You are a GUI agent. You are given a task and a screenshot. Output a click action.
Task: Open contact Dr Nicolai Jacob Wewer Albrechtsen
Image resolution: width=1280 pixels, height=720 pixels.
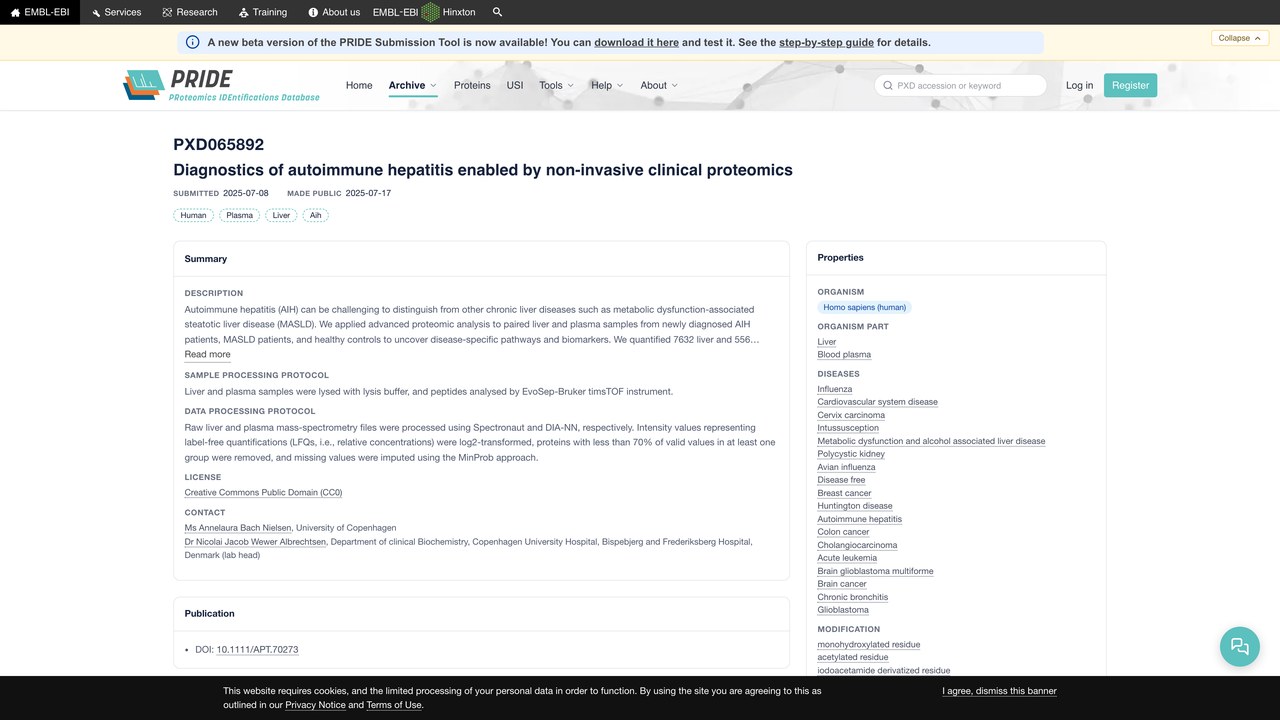click(255, 541)
